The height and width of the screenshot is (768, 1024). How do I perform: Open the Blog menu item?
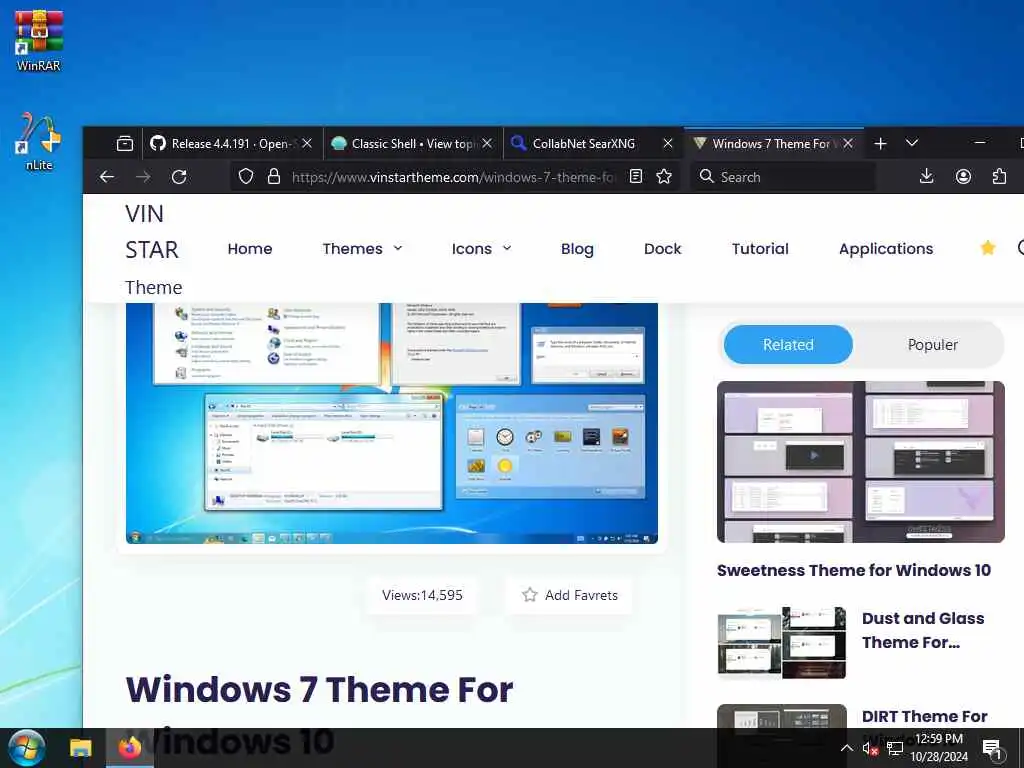click(x=577, y=249)
